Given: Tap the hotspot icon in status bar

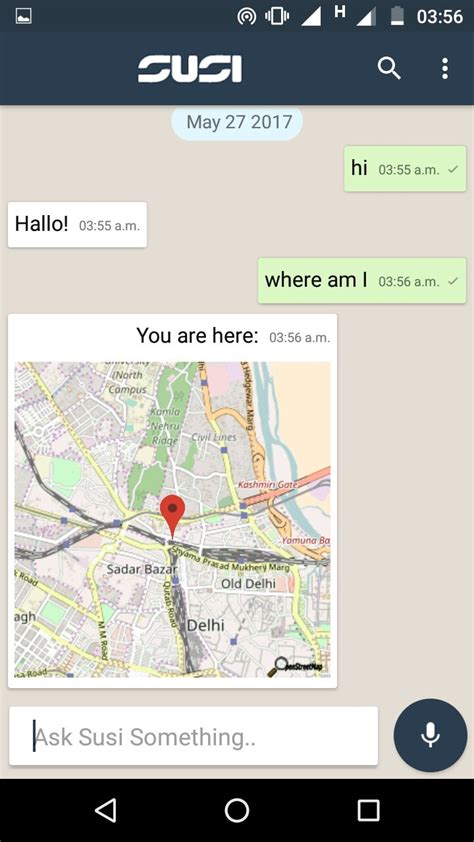Looking at the screenshot, I should (246, 17).
